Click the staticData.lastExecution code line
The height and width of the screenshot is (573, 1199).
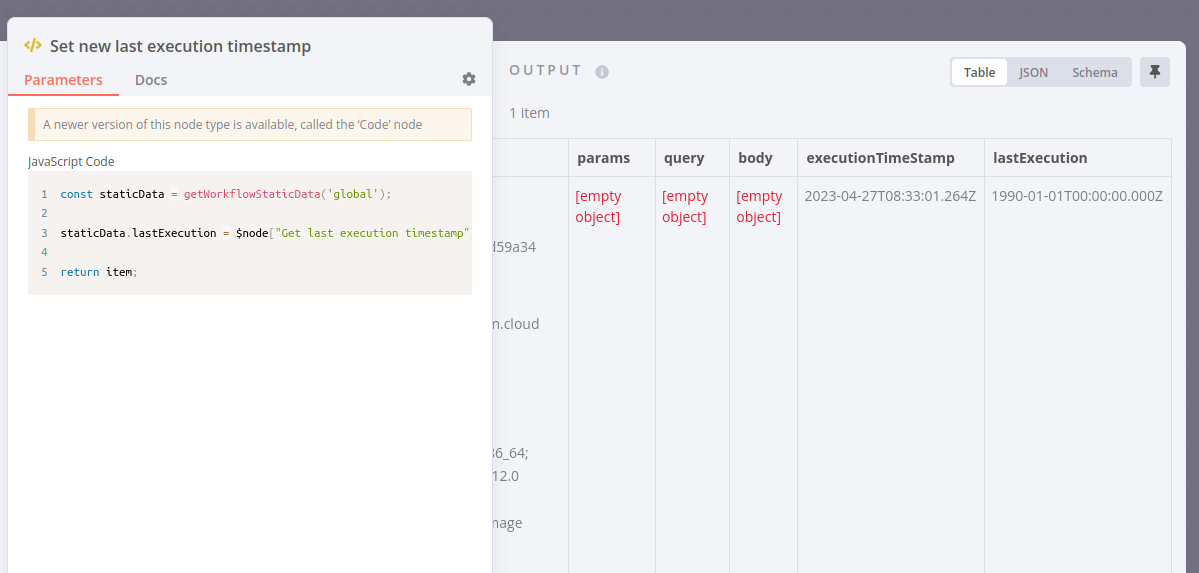point(260,233)
